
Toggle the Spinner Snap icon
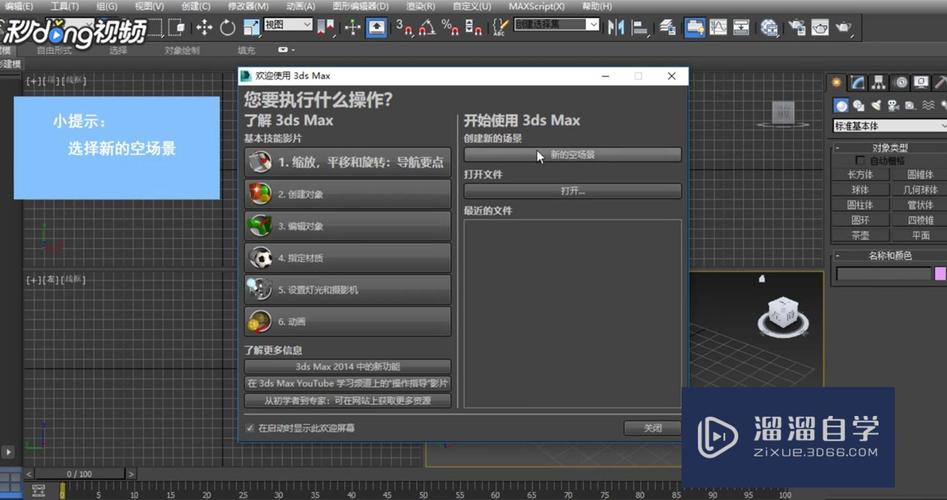(474, 27)
